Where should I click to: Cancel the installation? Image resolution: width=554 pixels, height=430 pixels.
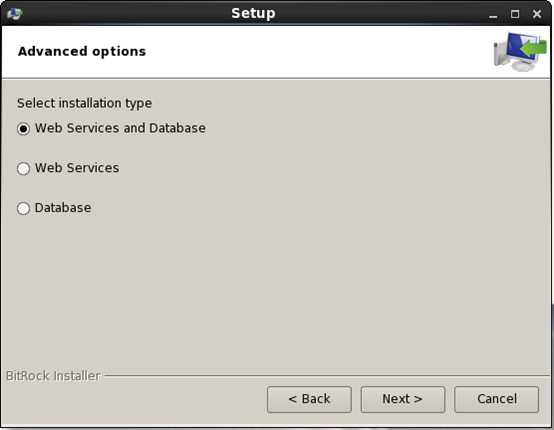496,399
